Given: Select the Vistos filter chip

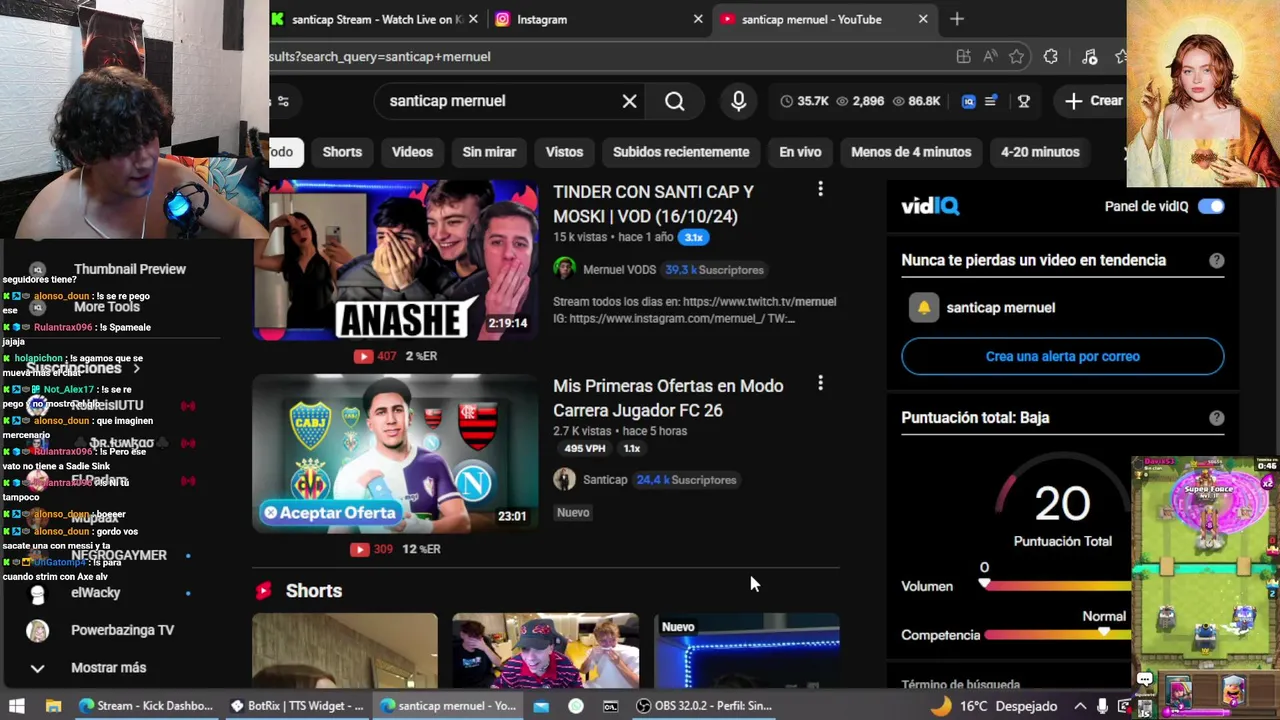Looking at the screenshot, I should (564, 152).
